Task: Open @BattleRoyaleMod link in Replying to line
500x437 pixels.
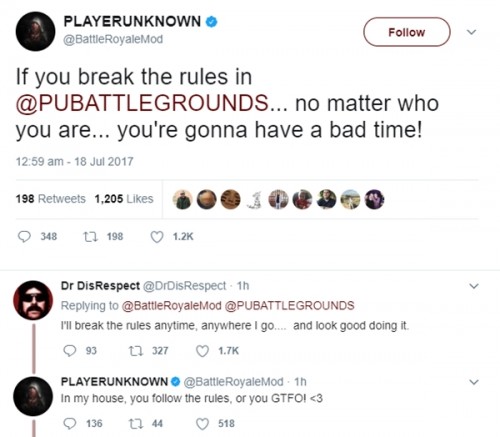Action: [x=172, y=306]
